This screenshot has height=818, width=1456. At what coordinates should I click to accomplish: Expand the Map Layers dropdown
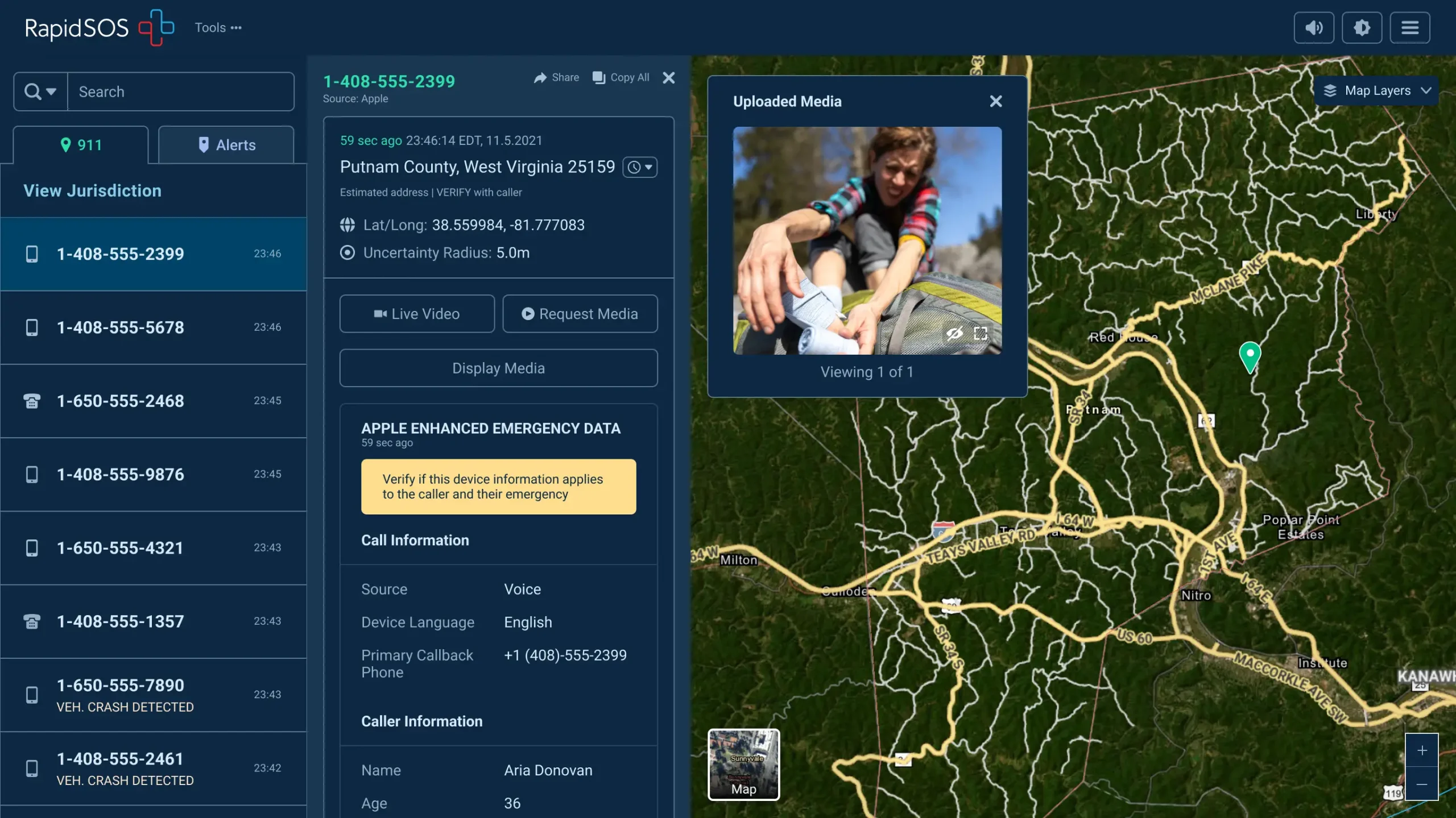[x=1376, y=91]
